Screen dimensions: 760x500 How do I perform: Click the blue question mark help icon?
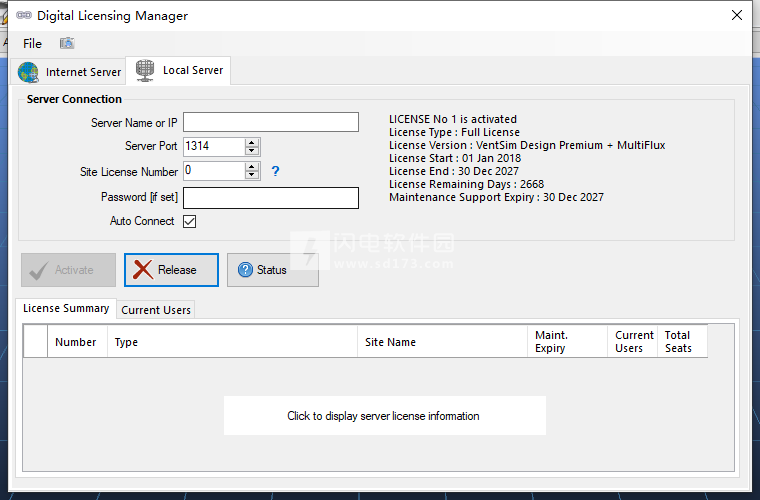tap(275, 171)
